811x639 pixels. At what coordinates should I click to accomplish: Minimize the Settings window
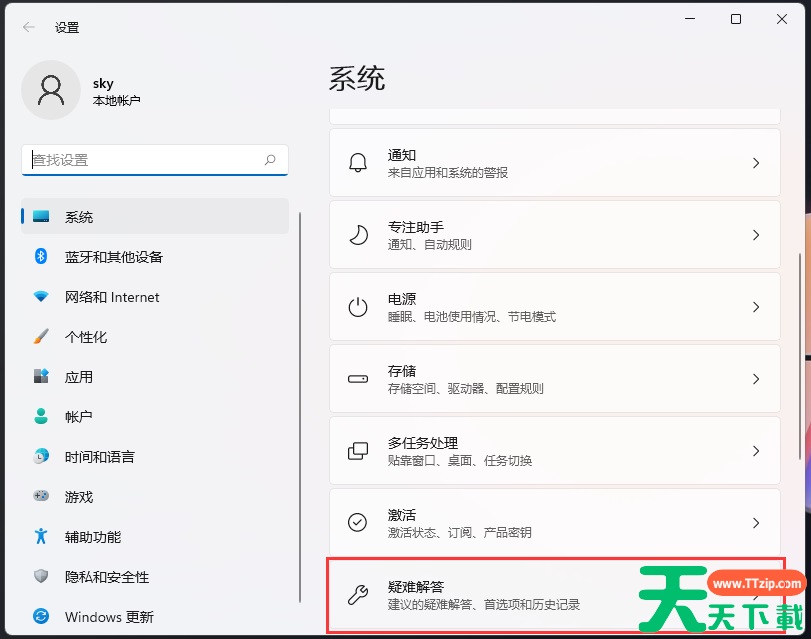690,19
